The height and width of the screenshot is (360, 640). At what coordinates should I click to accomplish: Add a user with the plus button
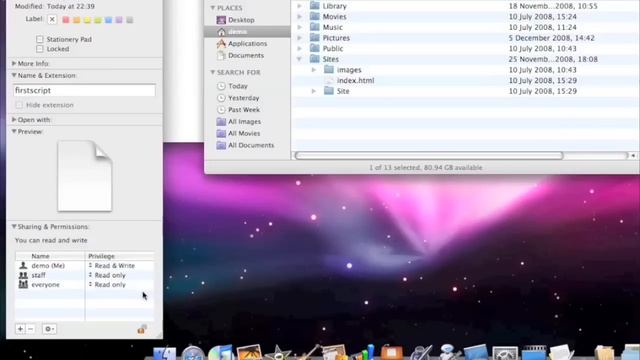click(20, 329)
